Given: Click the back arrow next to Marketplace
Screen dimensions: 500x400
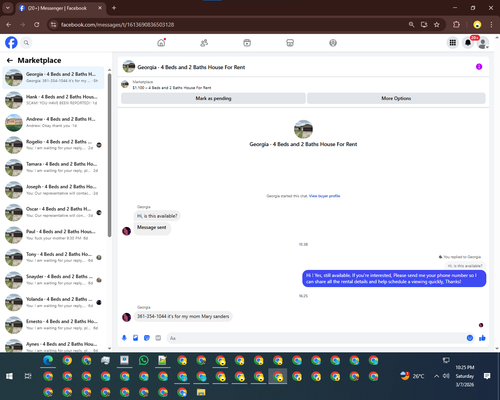Looking at the screenshot, I should click(10, 60).
